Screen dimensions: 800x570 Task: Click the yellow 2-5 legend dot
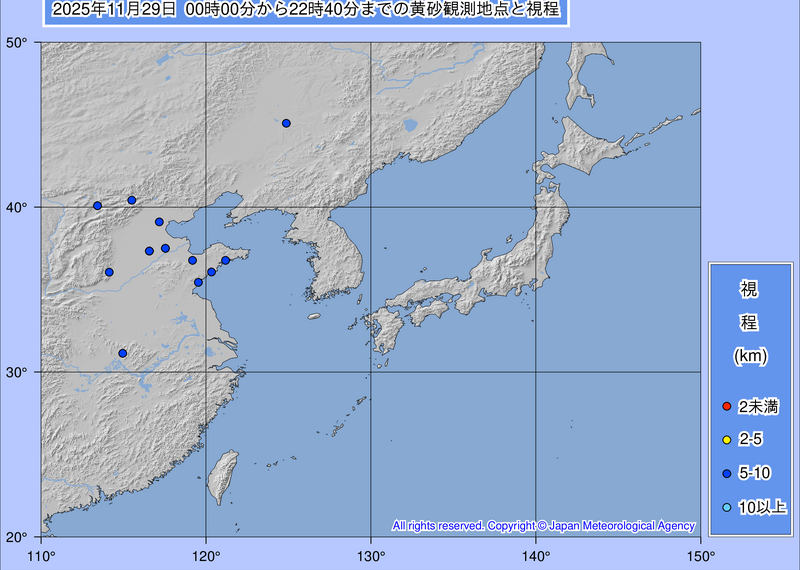[x=727, y=440]
